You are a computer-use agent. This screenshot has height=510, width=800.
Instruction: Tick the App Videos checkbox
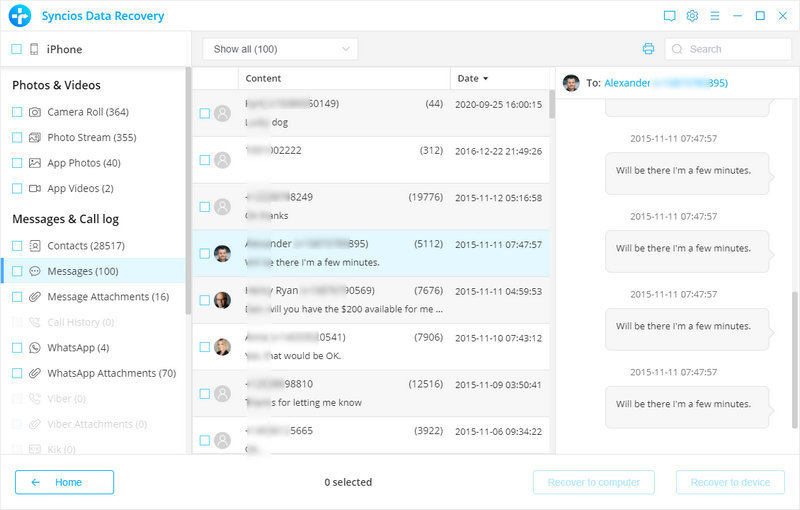[x=17, y=188]
